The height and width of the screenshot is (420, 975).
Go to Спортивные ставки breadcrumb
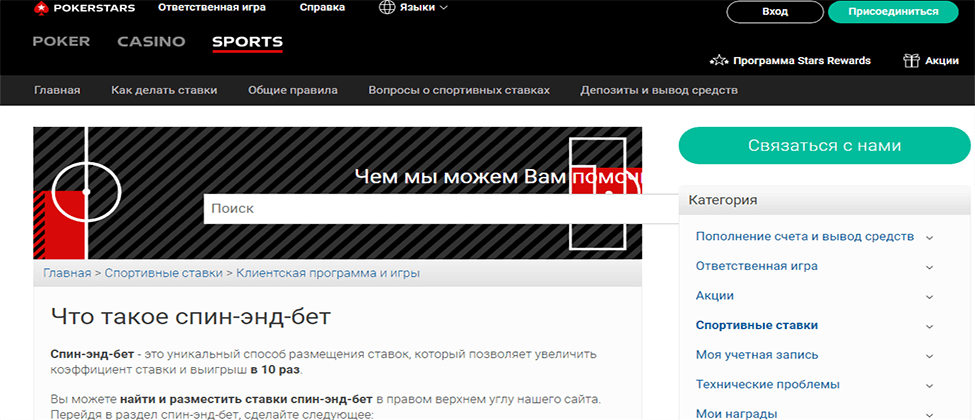click(x=164, y=273)
